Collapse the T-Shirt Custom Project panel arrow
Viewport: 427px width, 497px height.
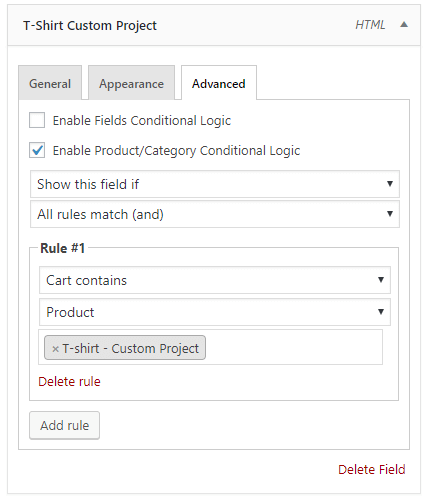pos(404,24)
